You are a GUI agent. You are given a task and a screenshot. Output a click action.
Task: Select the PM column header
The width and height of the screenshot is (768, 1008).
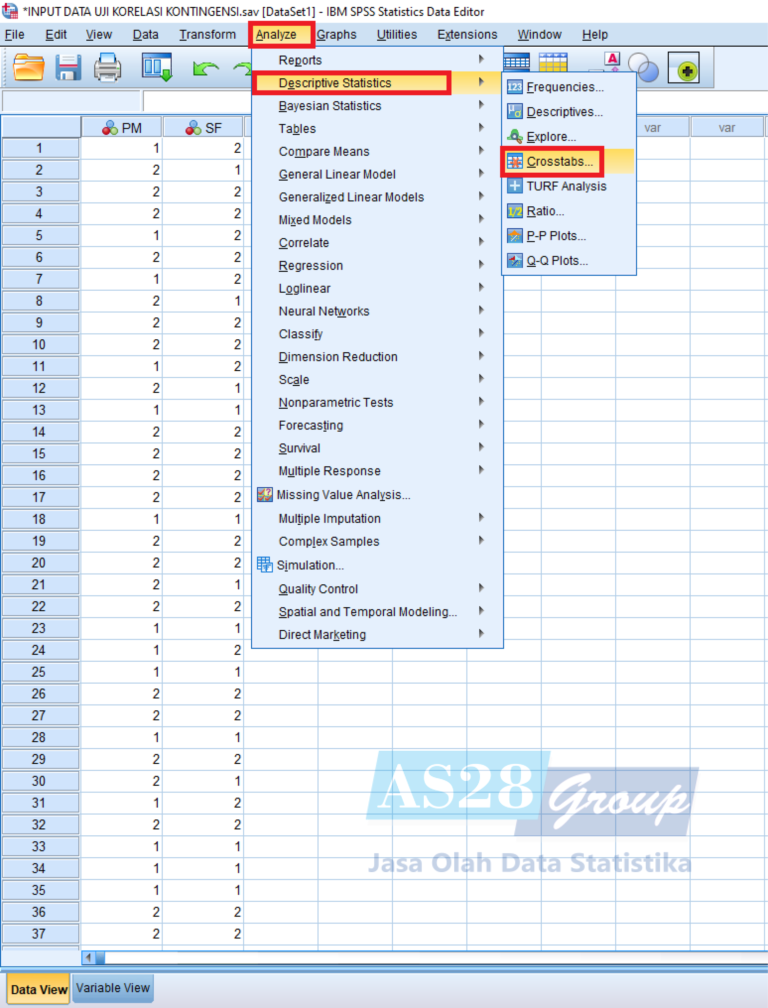[122, 128]
